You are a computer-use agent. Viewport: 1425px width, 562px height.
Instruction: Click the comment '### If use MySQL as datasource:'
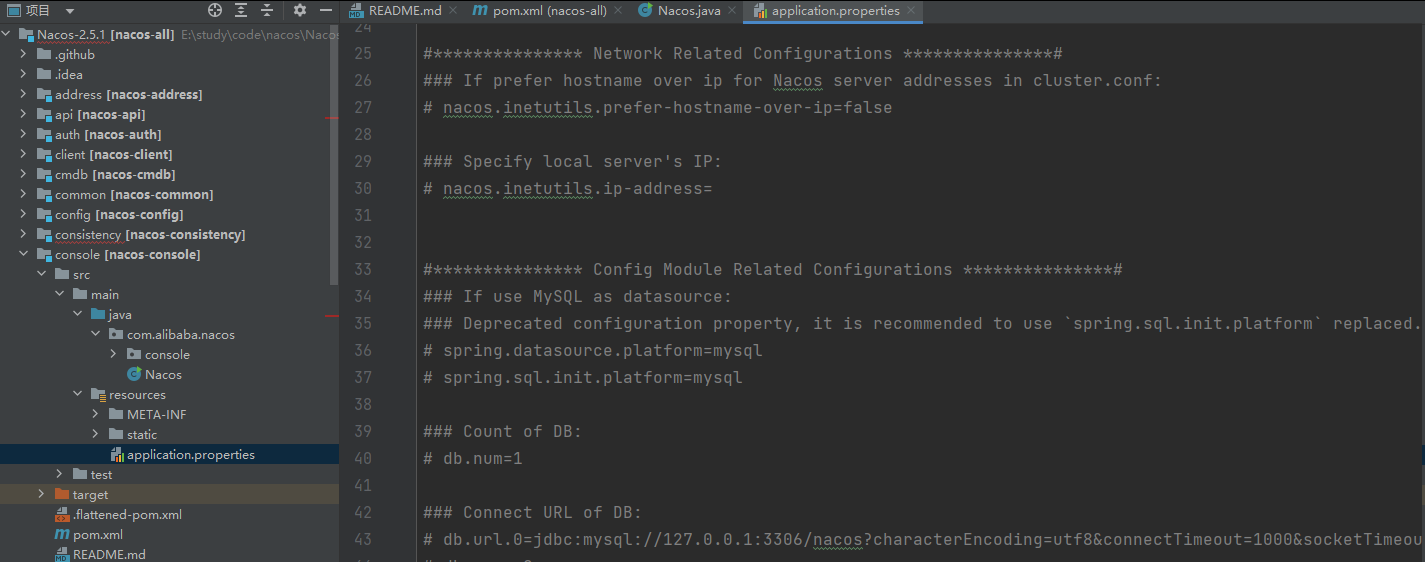point(578,297)
